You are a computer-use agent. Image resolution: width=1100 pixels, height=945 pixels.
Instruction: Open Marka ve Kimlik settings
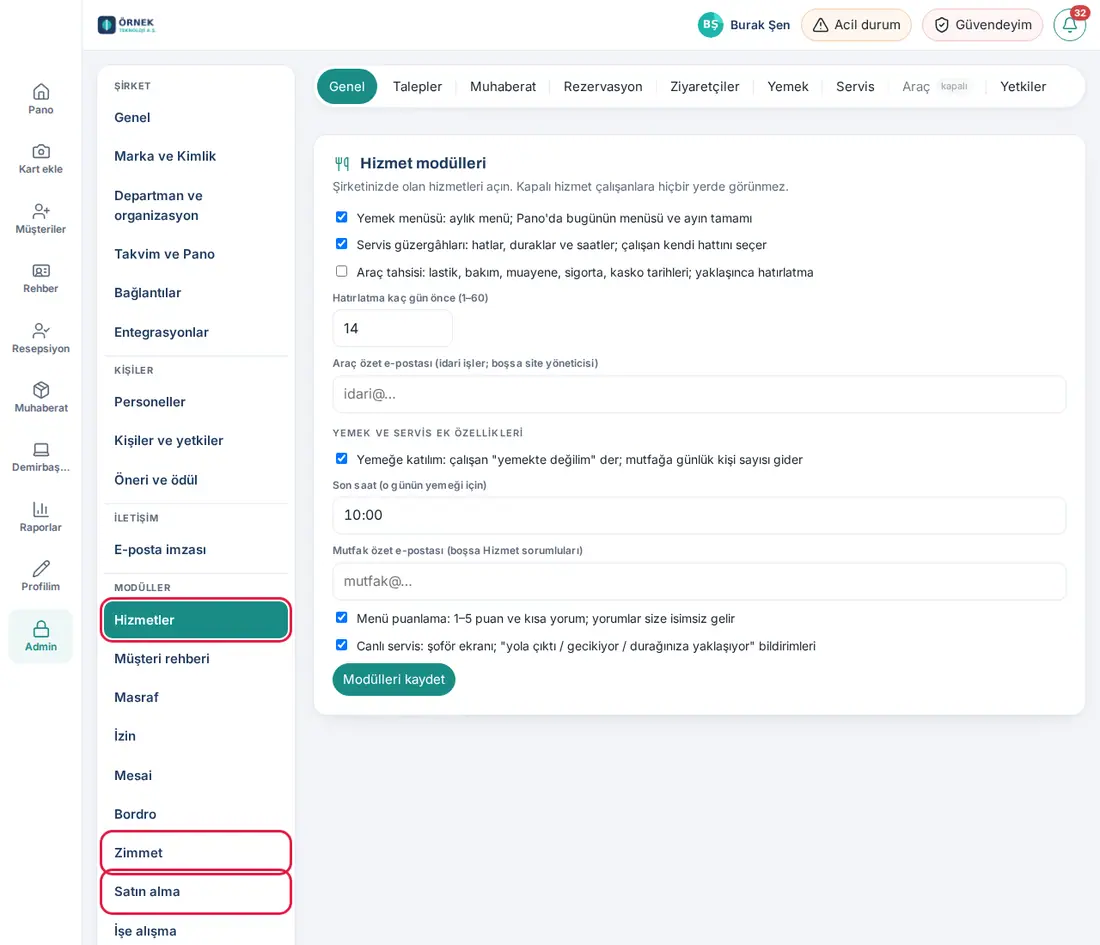196,156
